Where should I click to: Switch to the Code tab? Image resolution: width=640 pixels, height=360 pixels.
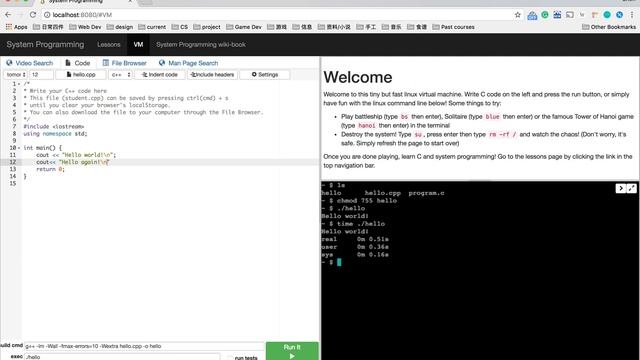point(78,63)
